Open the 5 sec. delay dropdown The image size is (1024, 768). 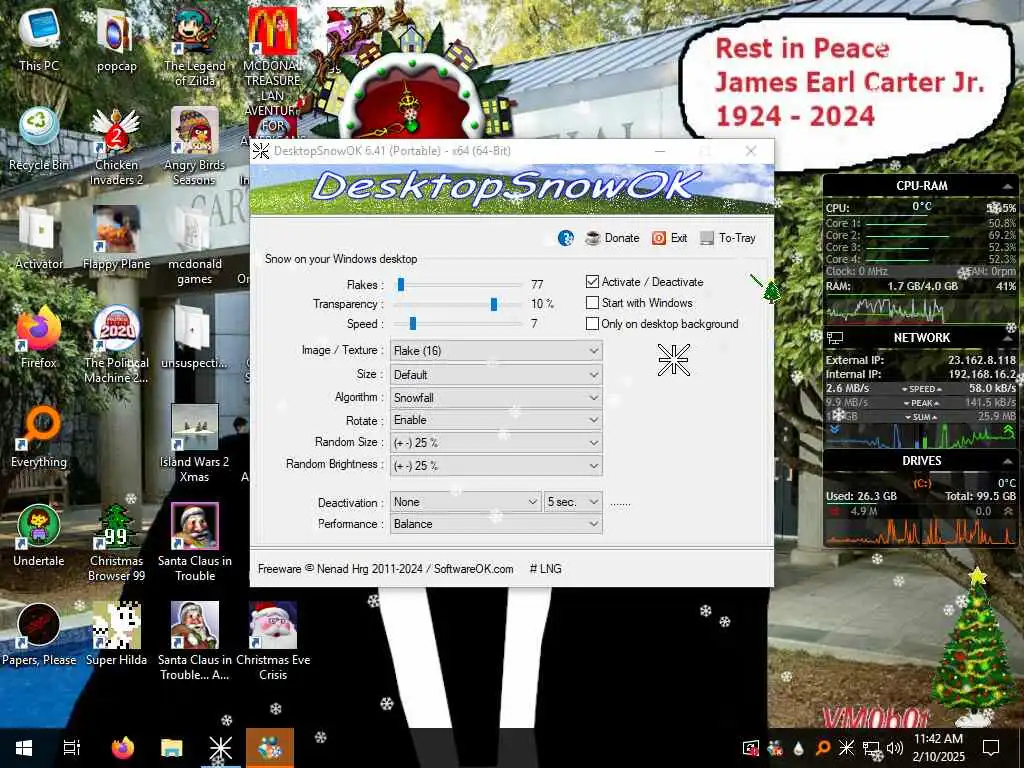coord(573,502)
